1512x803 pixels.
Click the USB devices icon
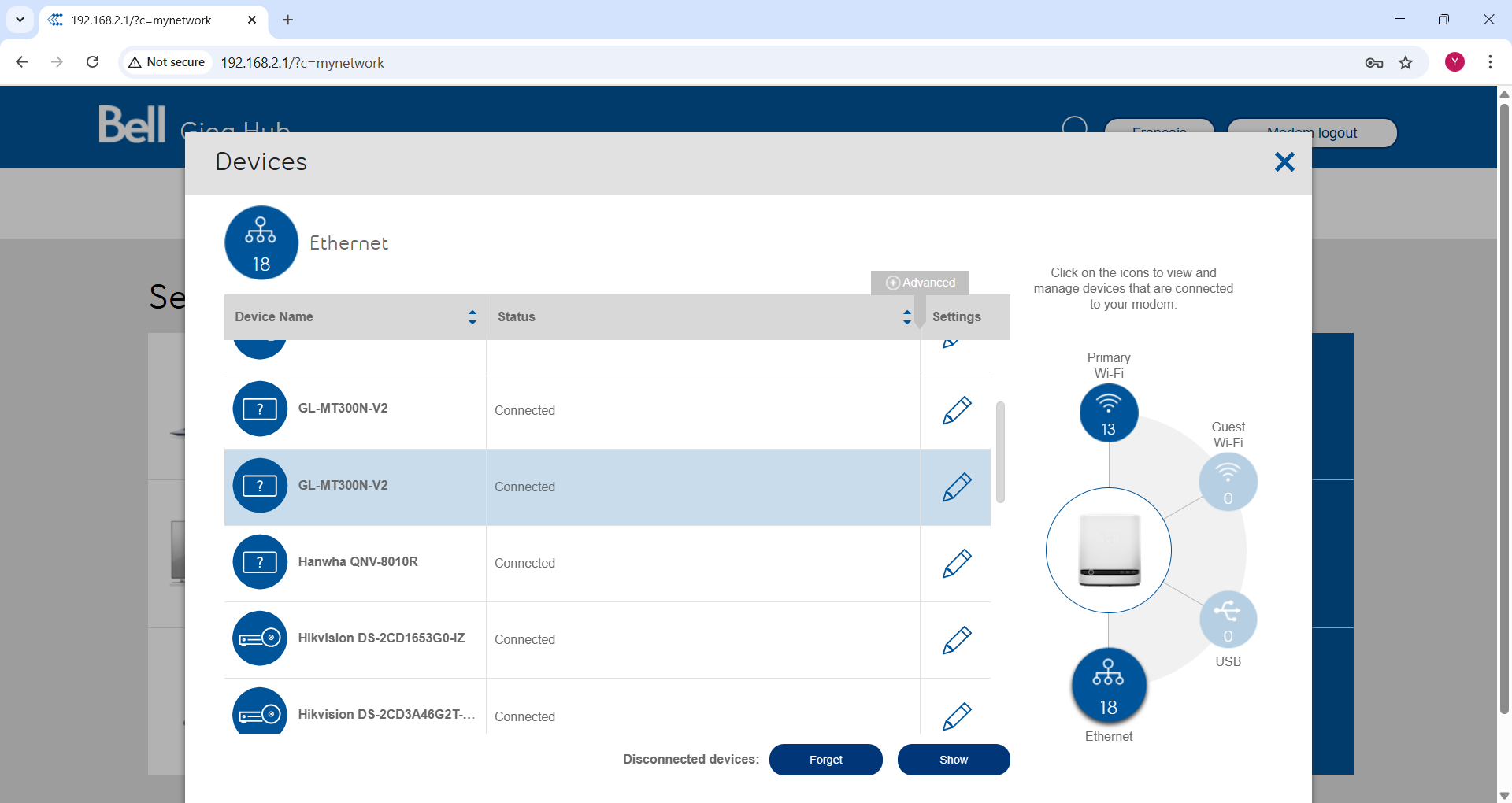(1228, 620)
